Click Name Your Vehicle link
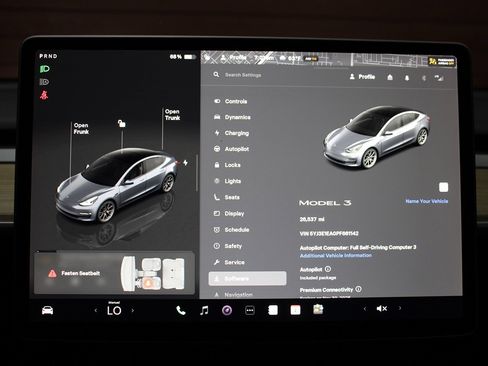This screenshot has width=488, height=366. click(x=427, y=201)
